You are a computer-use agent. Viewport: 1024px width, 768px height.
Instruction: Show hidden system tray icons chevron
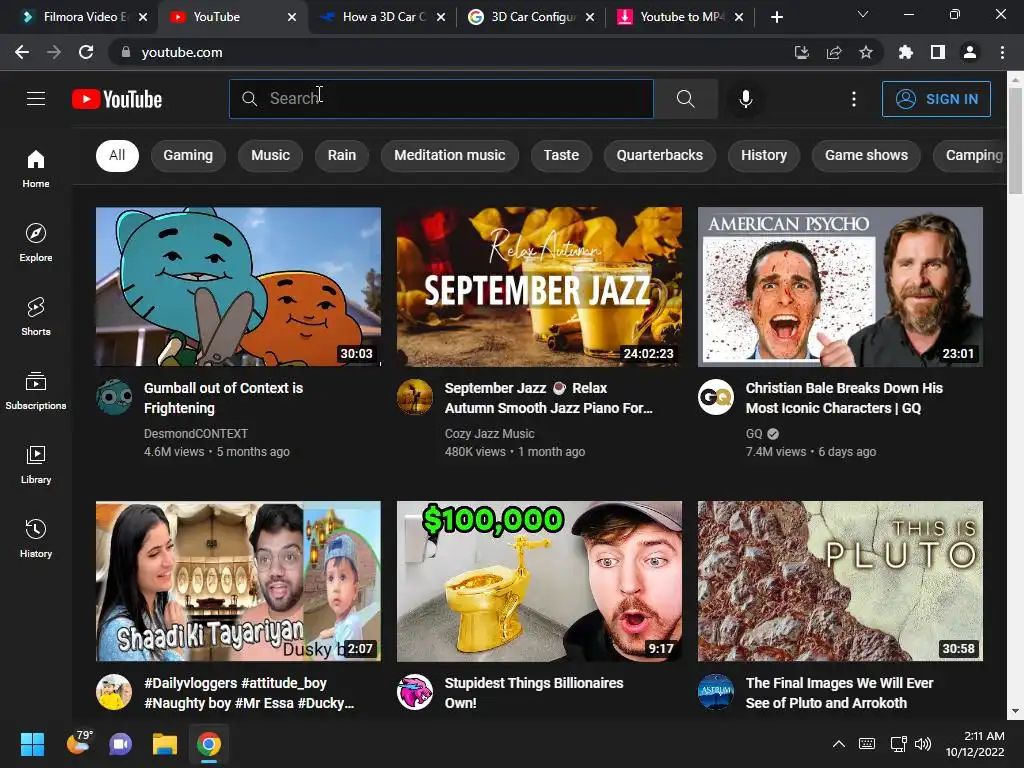point(839,744)
